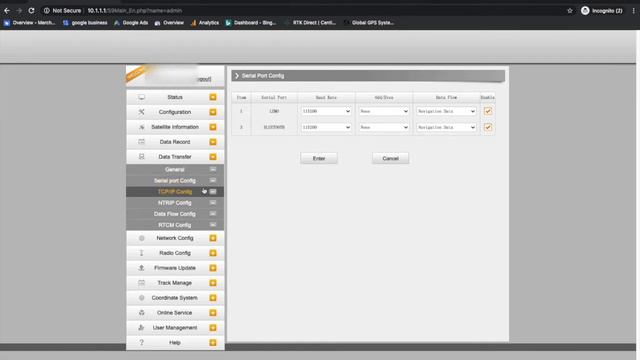Expand Coordinate System with orange plus icon

213,298
